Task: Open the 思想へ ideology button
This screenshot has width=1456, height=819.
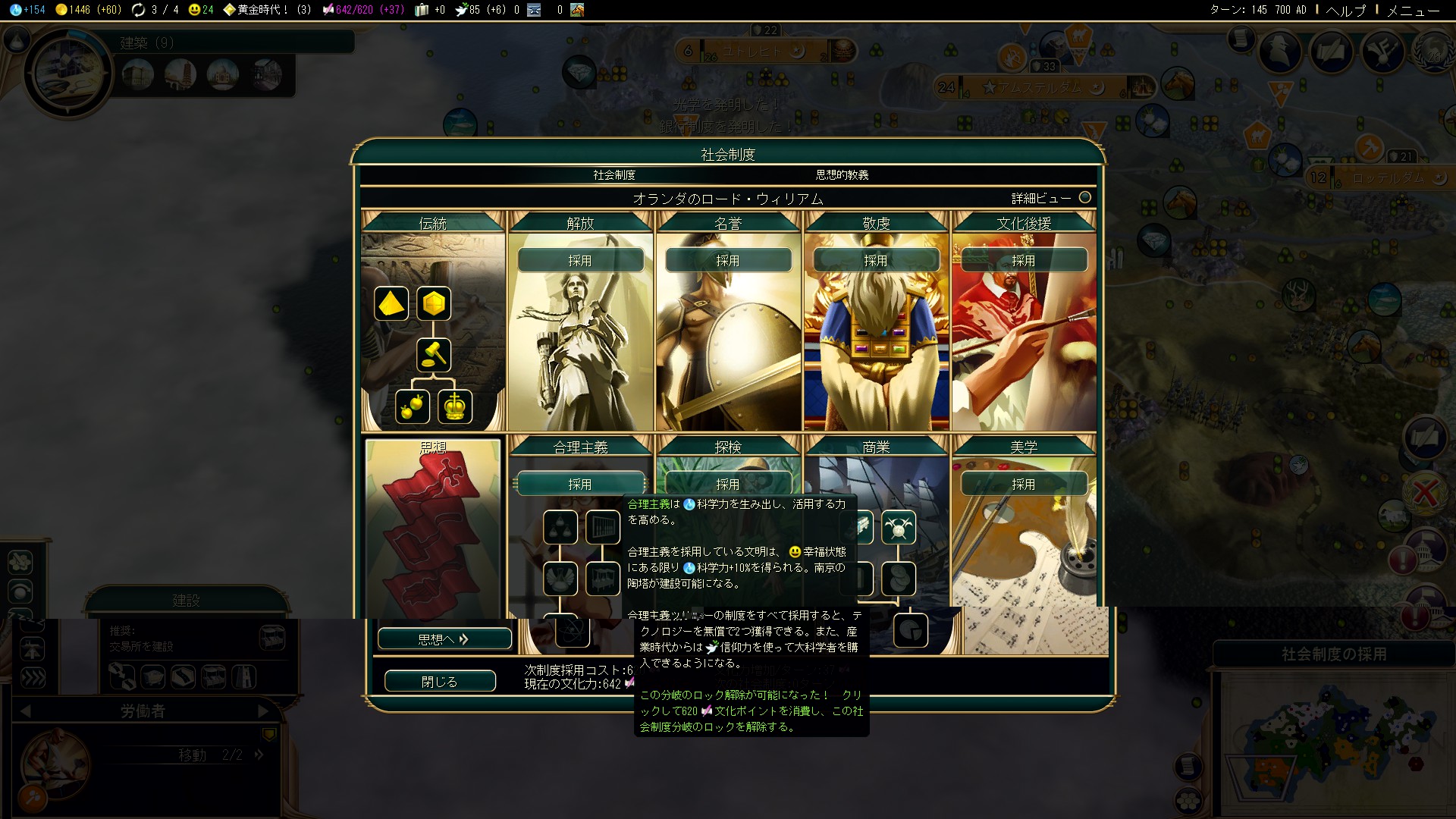Action: (x=444, y=639)
